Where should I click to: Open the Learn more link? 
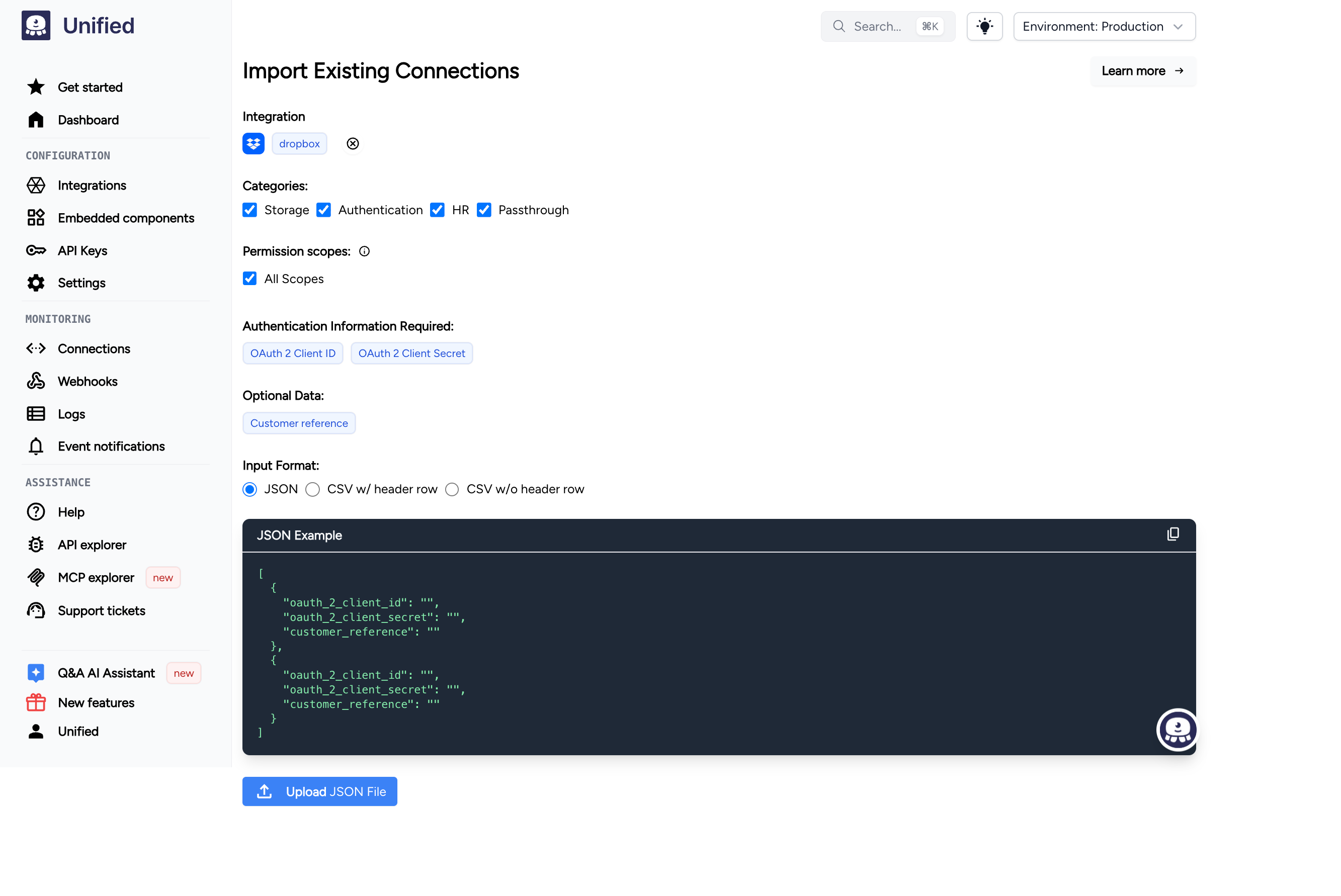pos(1141,71)
